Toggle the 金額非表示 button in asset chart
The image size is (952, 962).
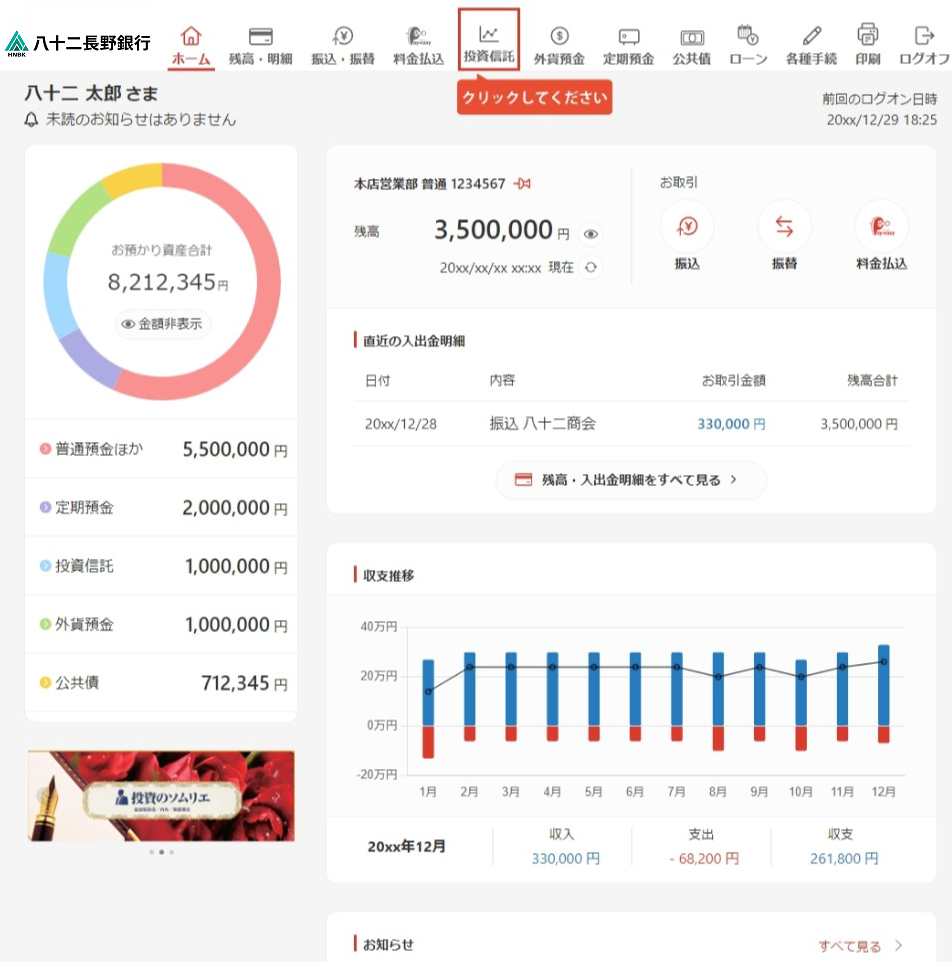[163, 324]
